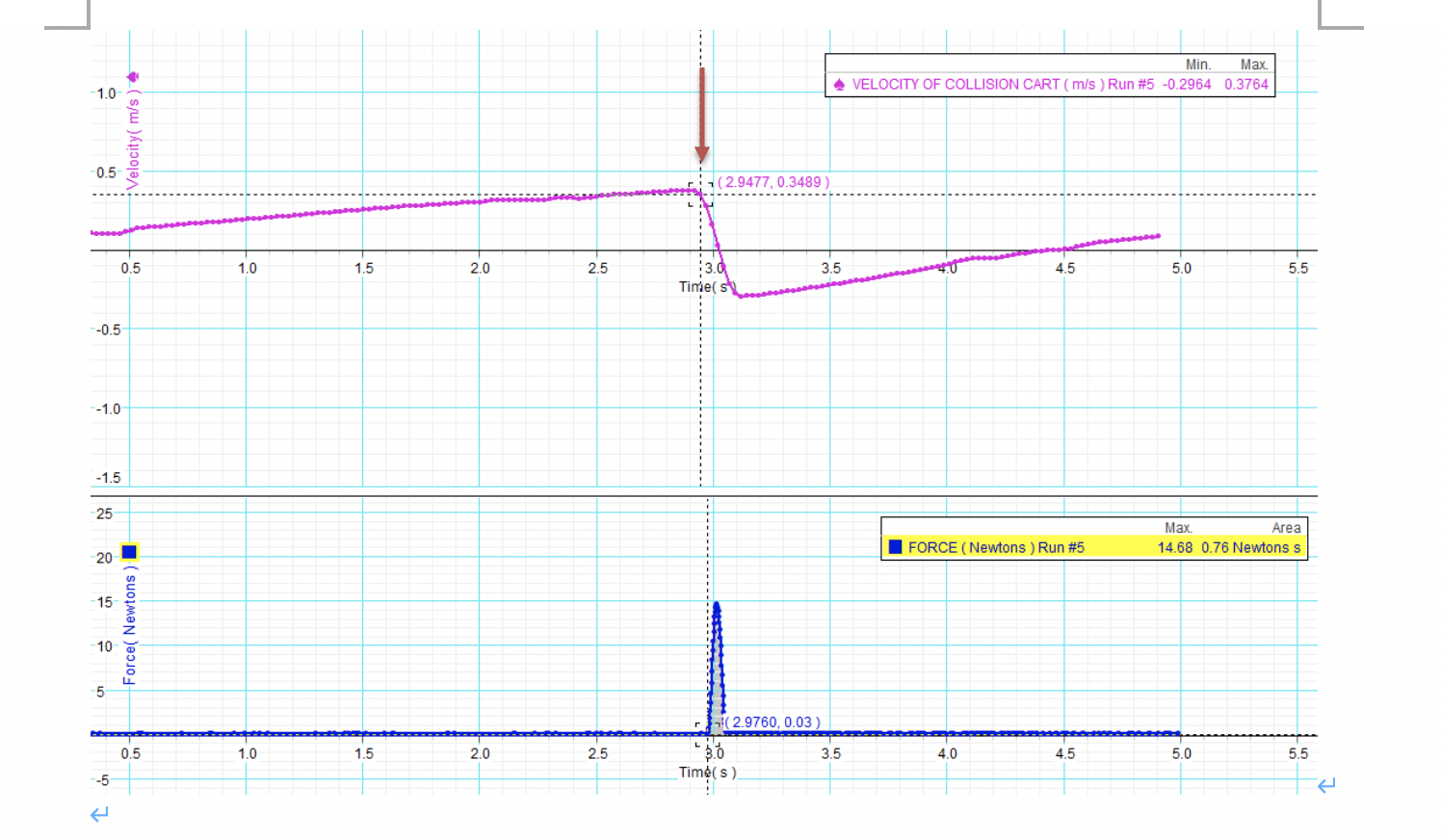Screen dimensions: 1441x840
Task: Click the 'Time( s )' label under the force graph
Action: click(x=707, y=773)
